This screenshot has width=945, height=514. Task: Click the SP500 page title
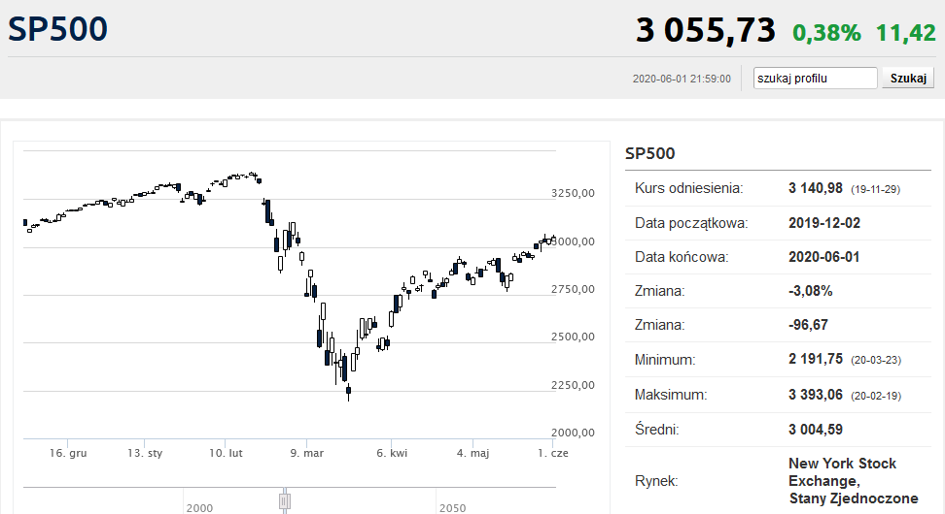(x=58, y=29)
